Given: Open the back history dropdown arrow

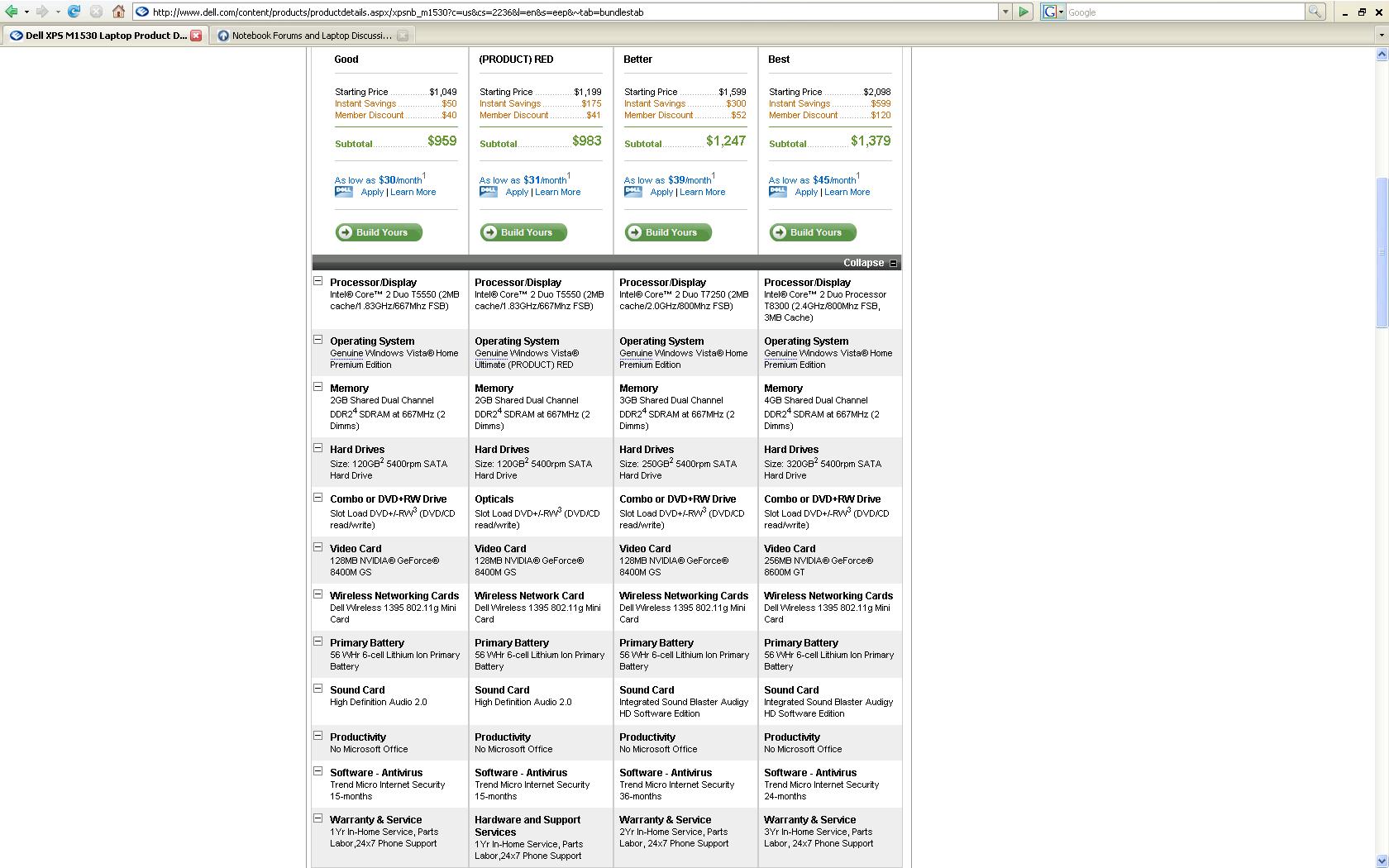Looking at the screenshot, I should click(x=26, y=12).
